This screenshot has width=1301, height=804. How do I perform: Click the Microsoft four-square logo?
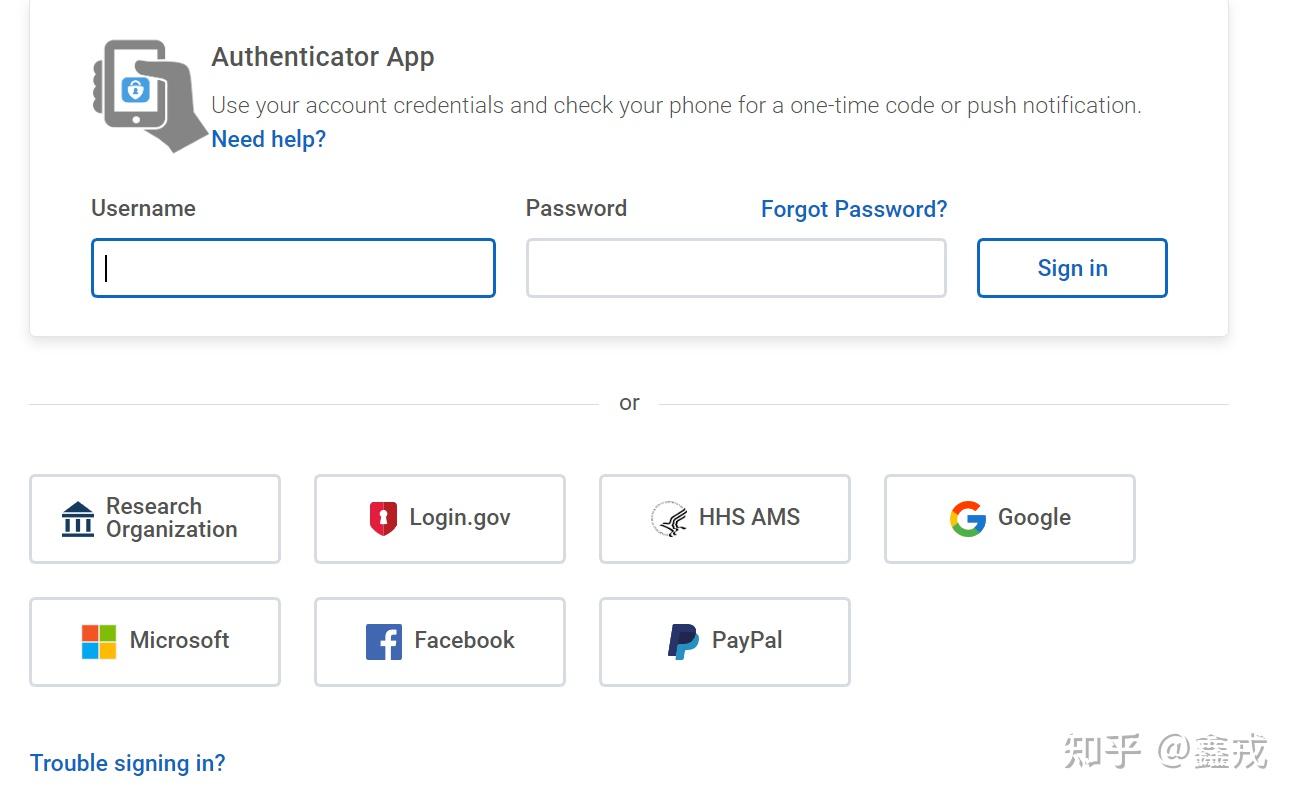click(99, 642)
